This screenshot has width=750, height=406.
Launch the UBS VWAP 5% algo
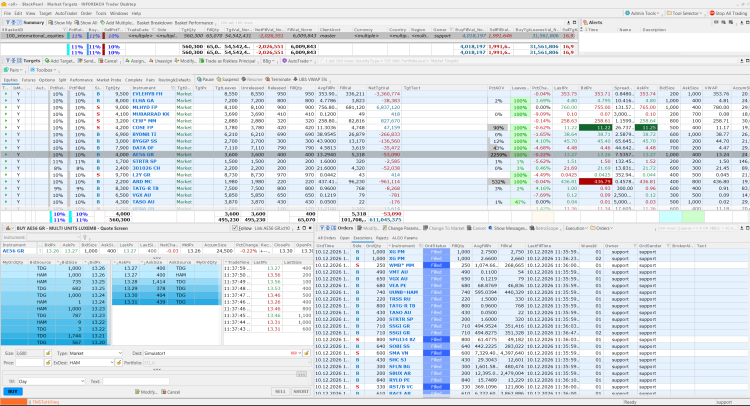(x=310, y=79)
